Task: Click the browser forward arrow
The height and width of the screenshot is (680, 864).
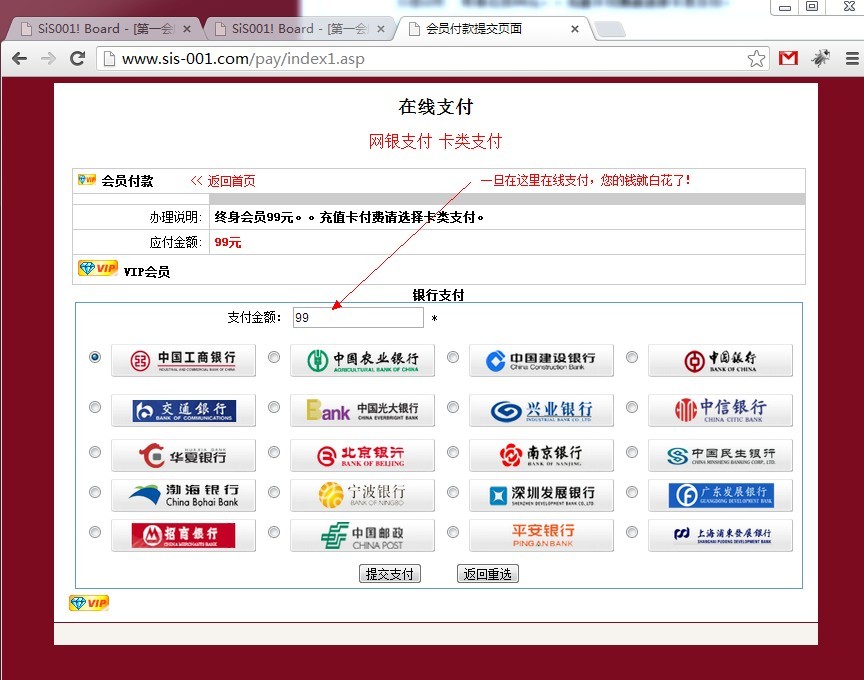Action: tap(48, 58)
